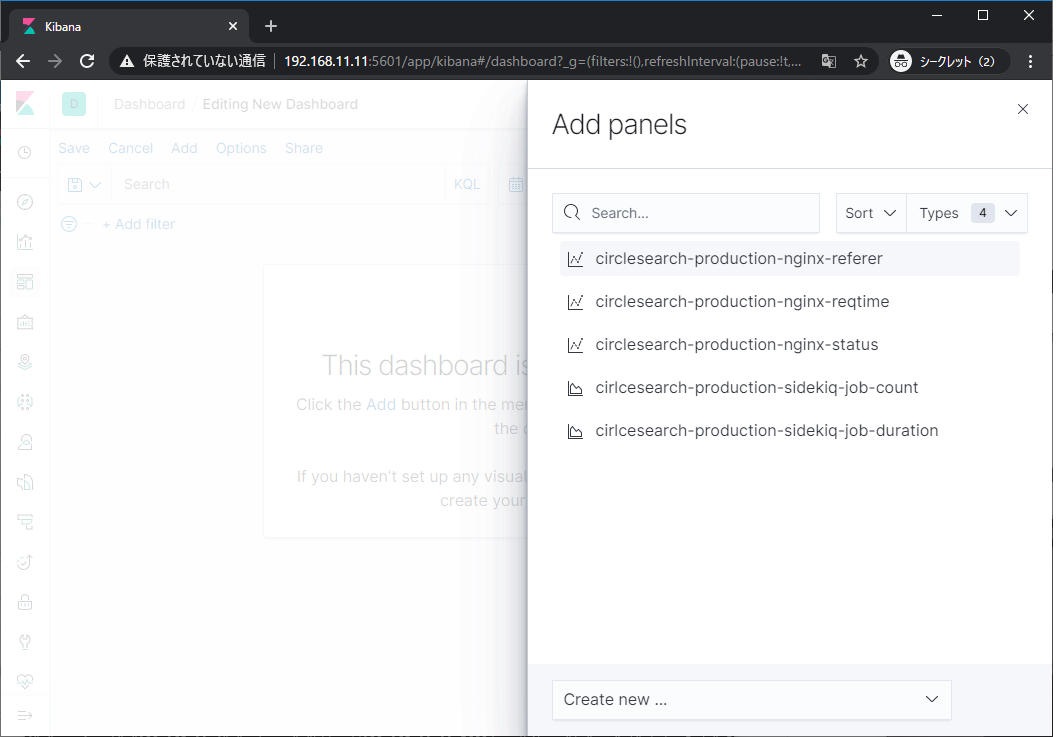Select cirlcesearch-production-sidekiq-job-duration visualization
Image resolution: width=1058 pixels, height=737 pixels.
click(766, 431)
